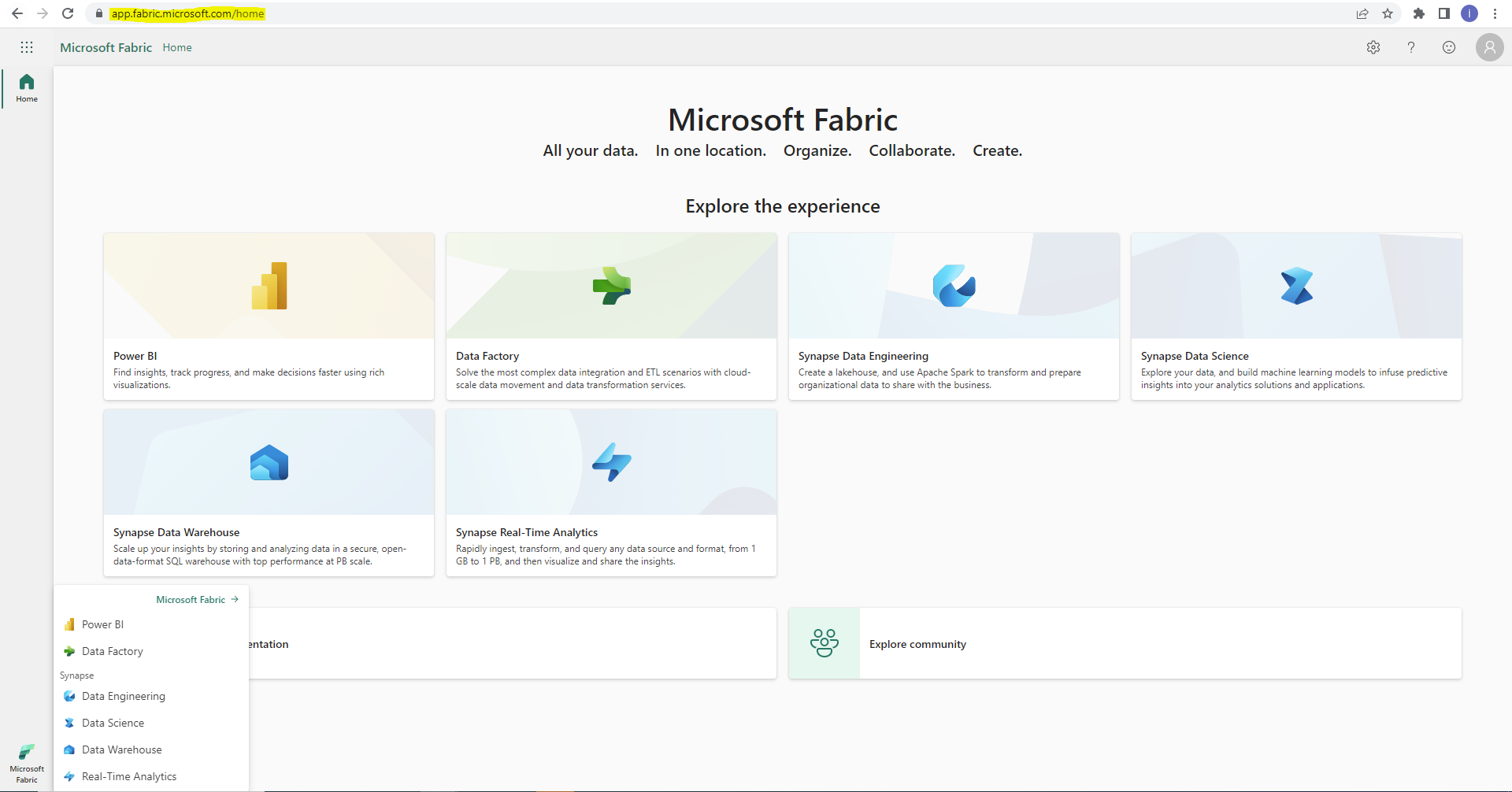Screen dimensions: 1512x792
Task: Select Data Warehouse in experience switcher
Action: (x=151, y=749)
